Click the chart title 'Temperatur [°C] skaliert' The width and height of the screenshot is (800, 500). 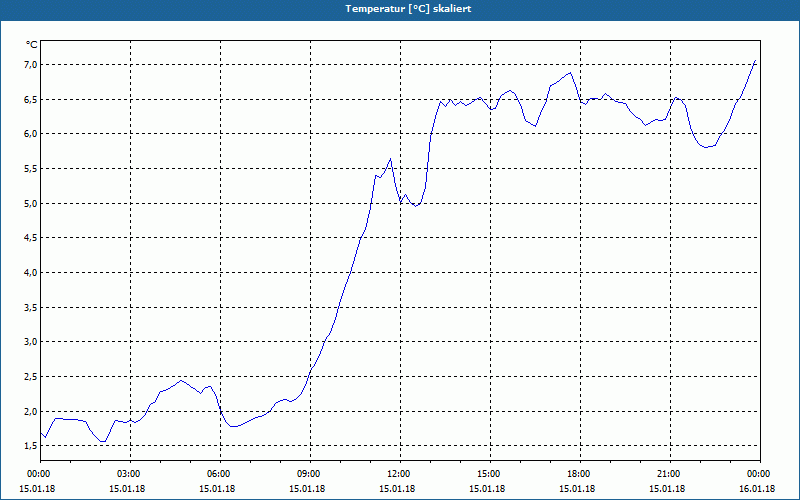pyautogui.click(x=408, y=9)
